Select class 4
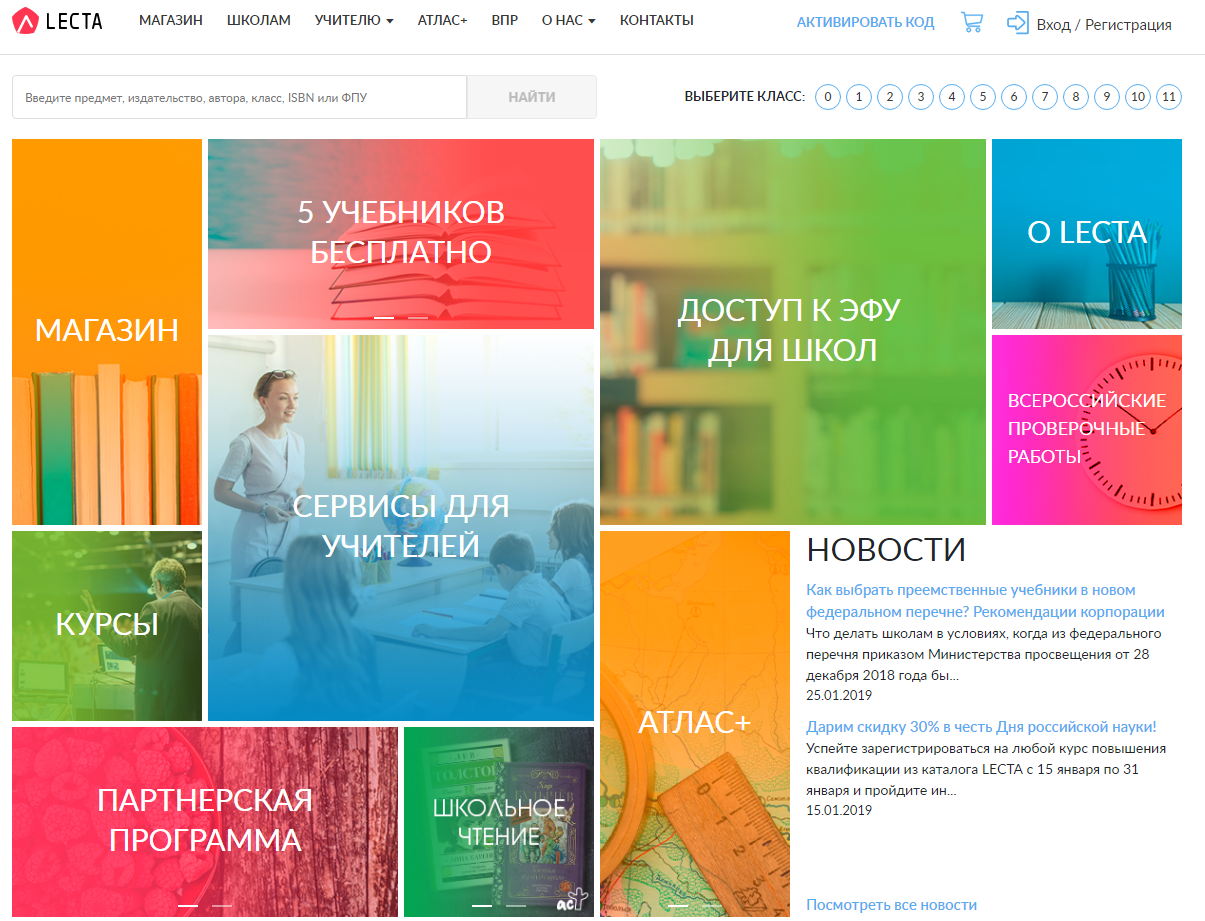Screen dimensions: 1205x921 (x=952, y=97)
